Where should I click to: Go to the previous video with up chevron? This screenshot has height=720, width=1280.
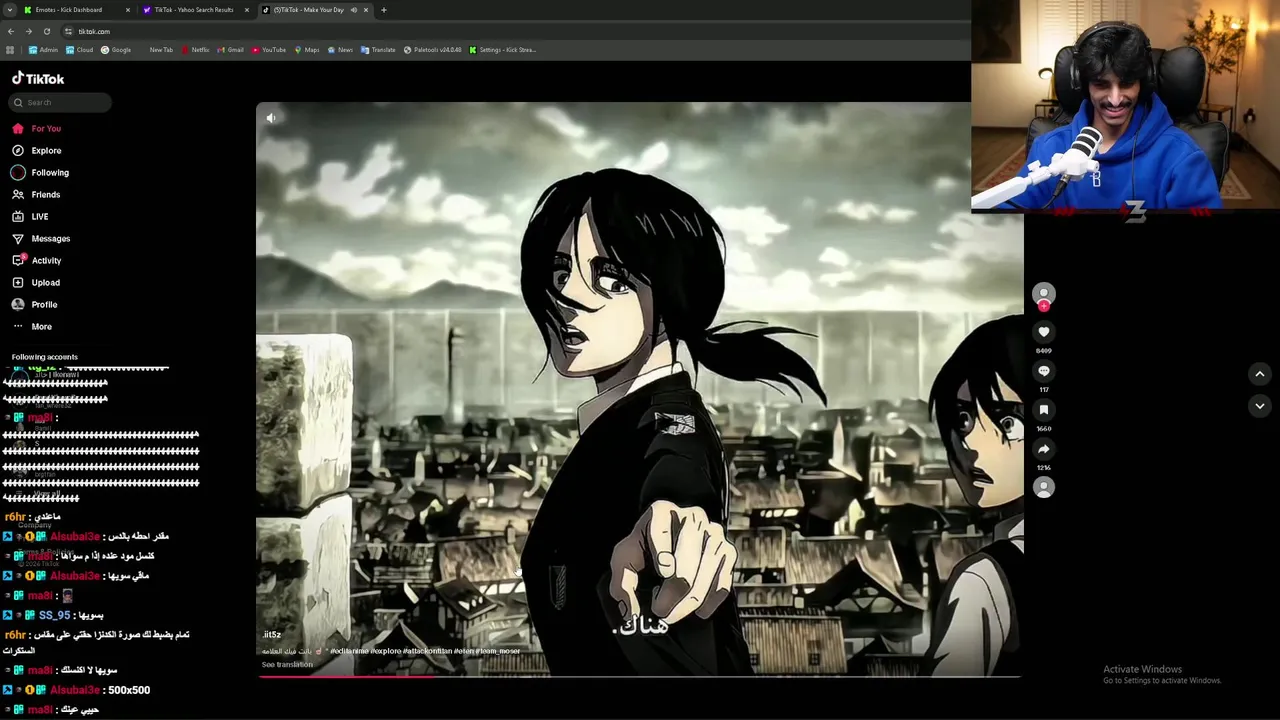coord(1259,374)
